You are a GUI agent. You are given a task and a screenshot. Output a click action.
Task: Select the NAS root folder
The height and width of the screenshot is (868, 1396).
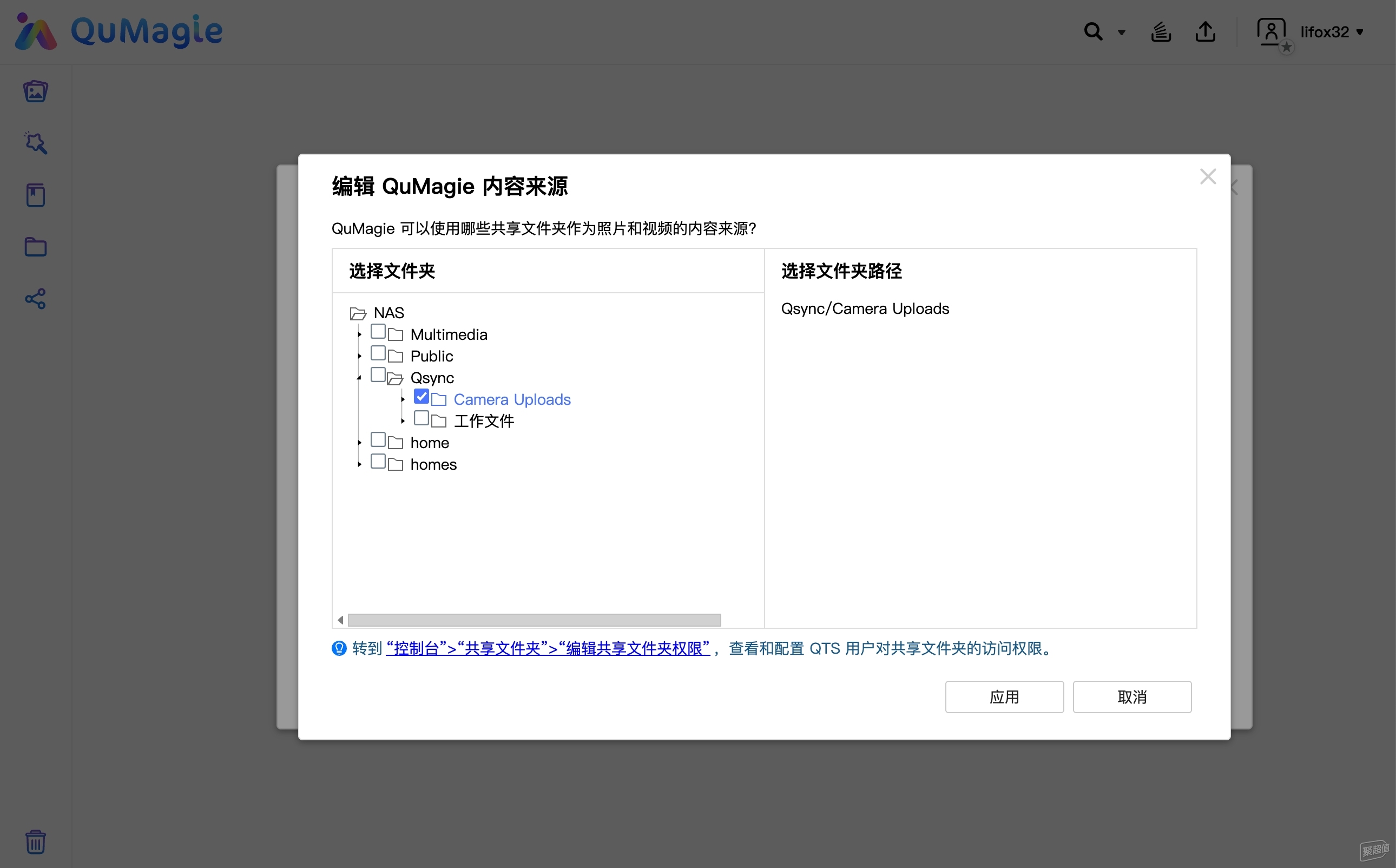[388, 313]
